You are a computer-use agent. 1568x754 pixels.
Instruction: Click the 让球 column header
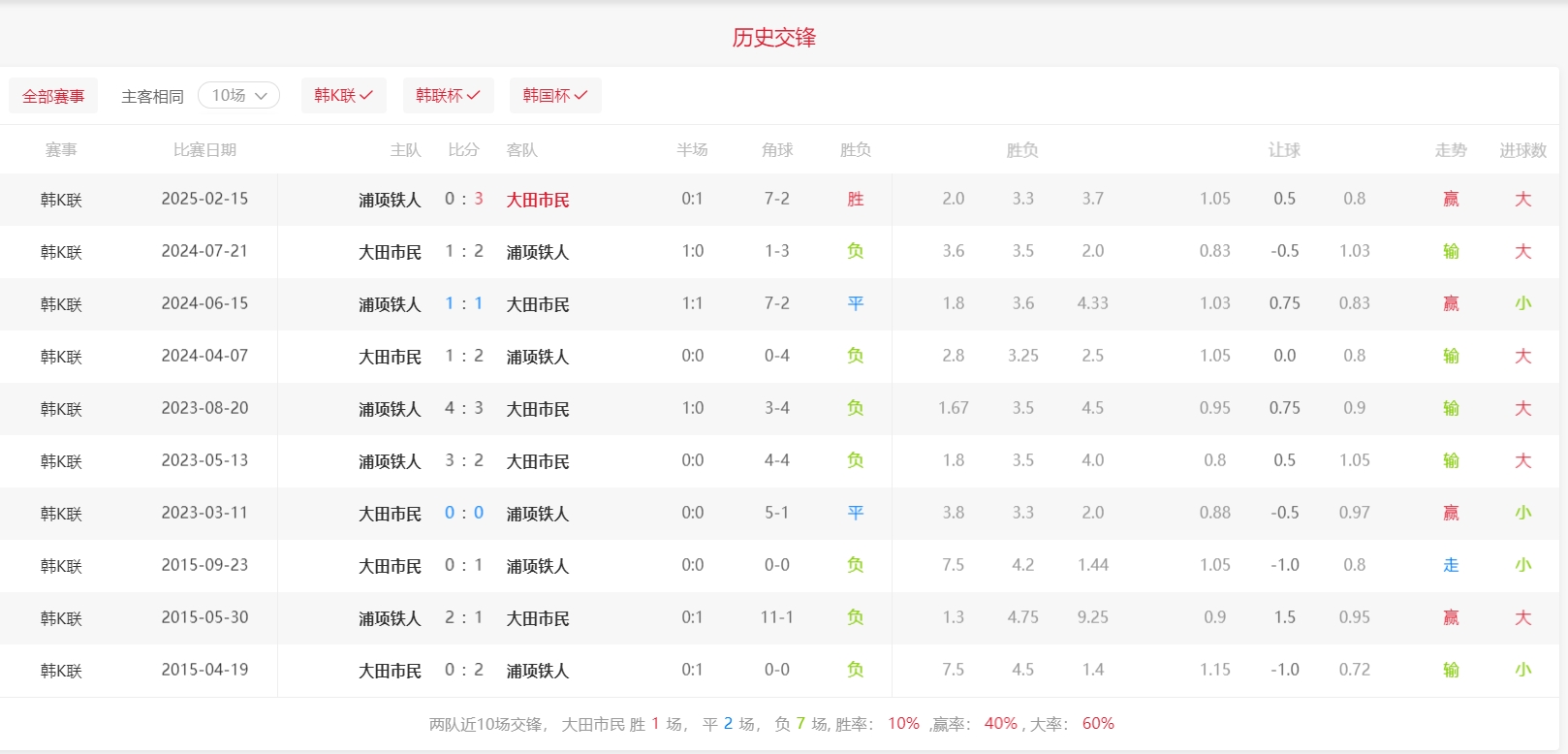[x=1284, y=150]
